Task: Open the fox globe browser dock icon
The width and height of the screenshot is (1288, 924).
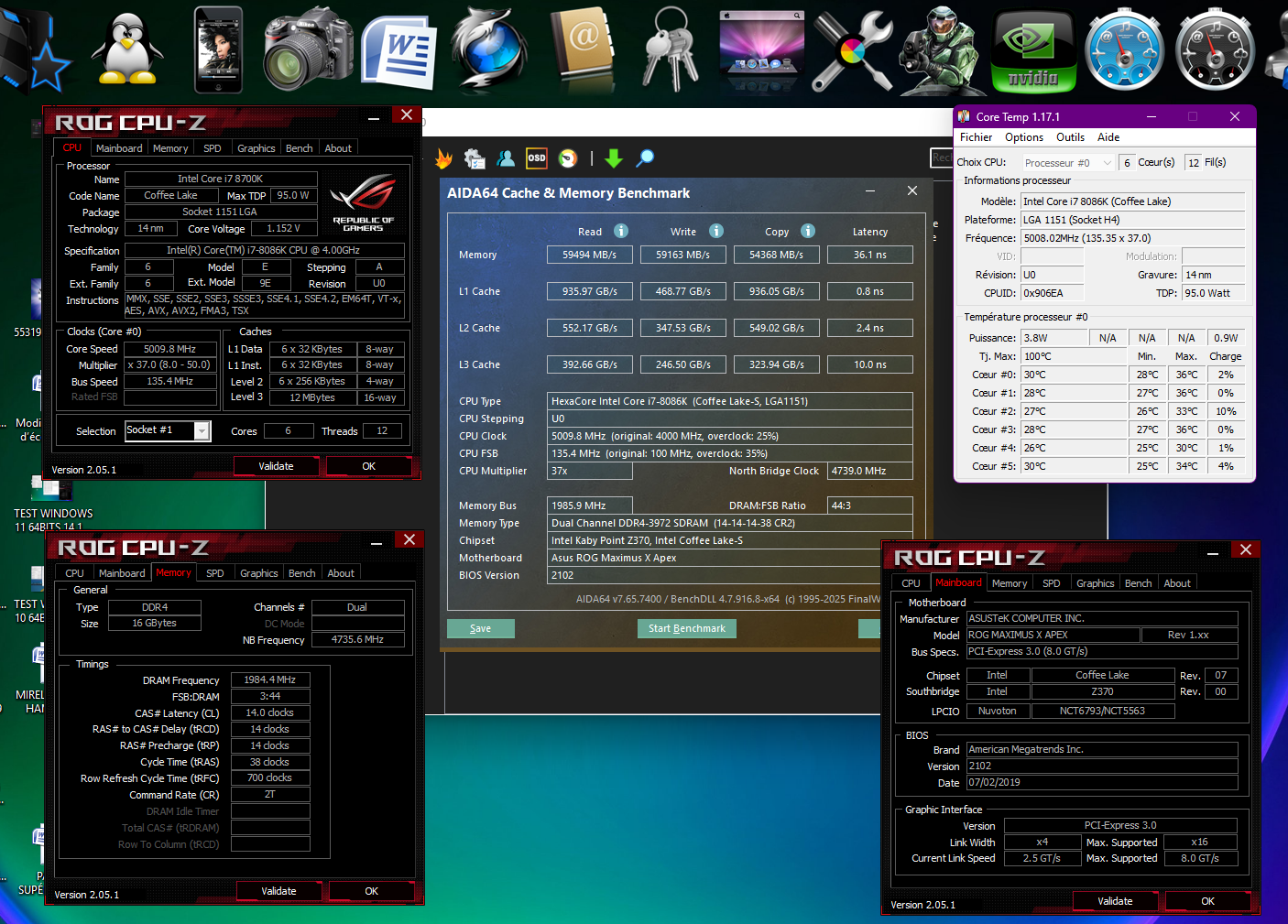Action: (489, 50)
